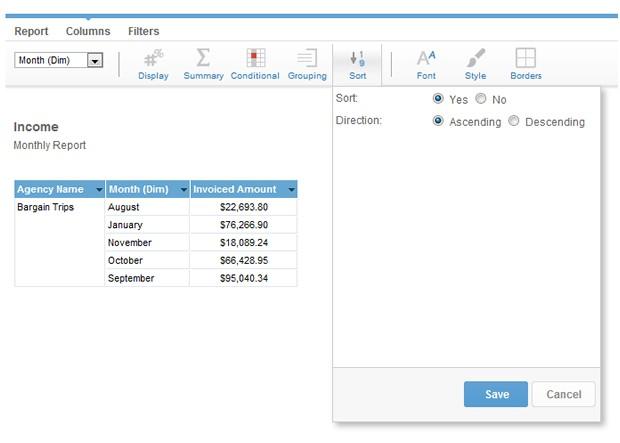
Task: Choose the Style brush icon
Action: [x=475, y=59]
